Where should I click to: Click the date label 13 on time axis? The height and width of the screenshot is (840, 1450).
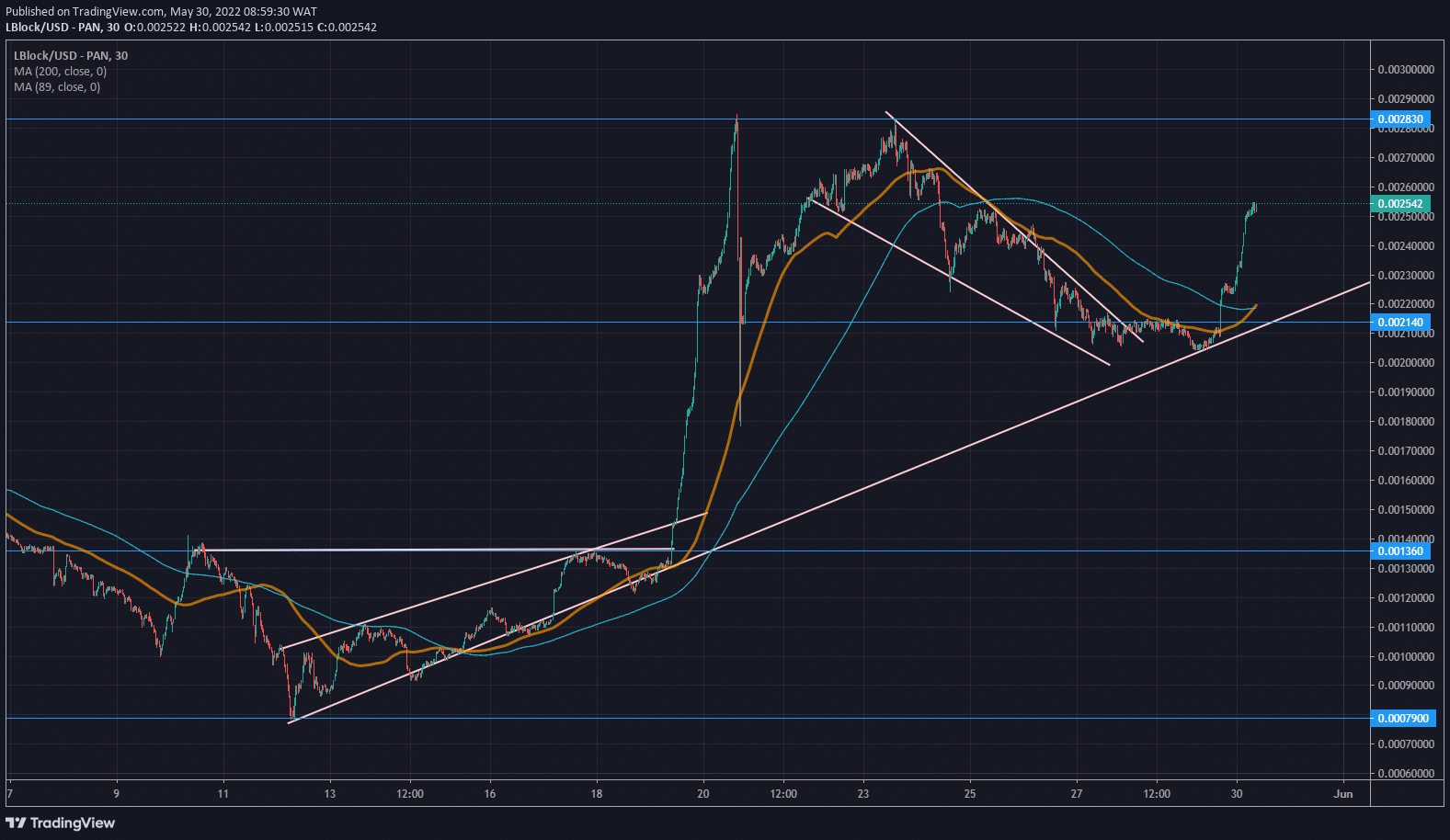coord(330,794)
